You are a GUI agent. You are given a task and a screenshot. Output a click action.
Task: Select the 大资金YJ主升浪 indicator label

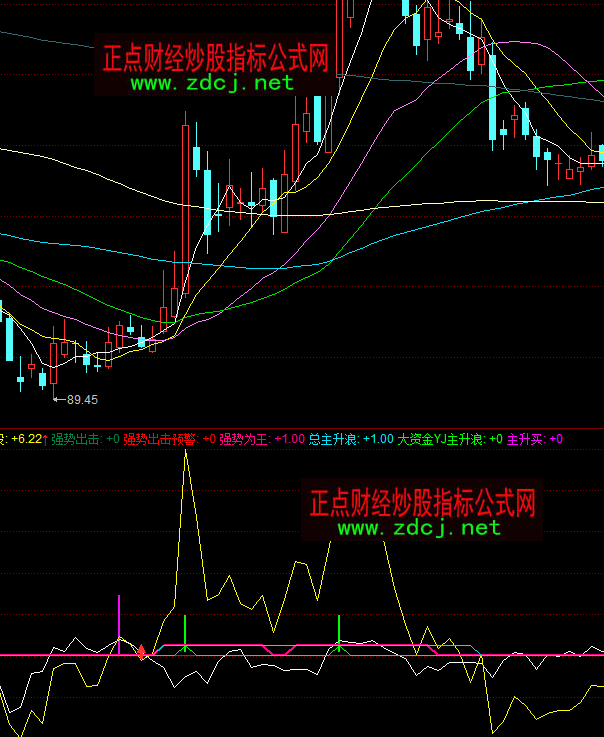pyautogui.click(x=439, y=439)
